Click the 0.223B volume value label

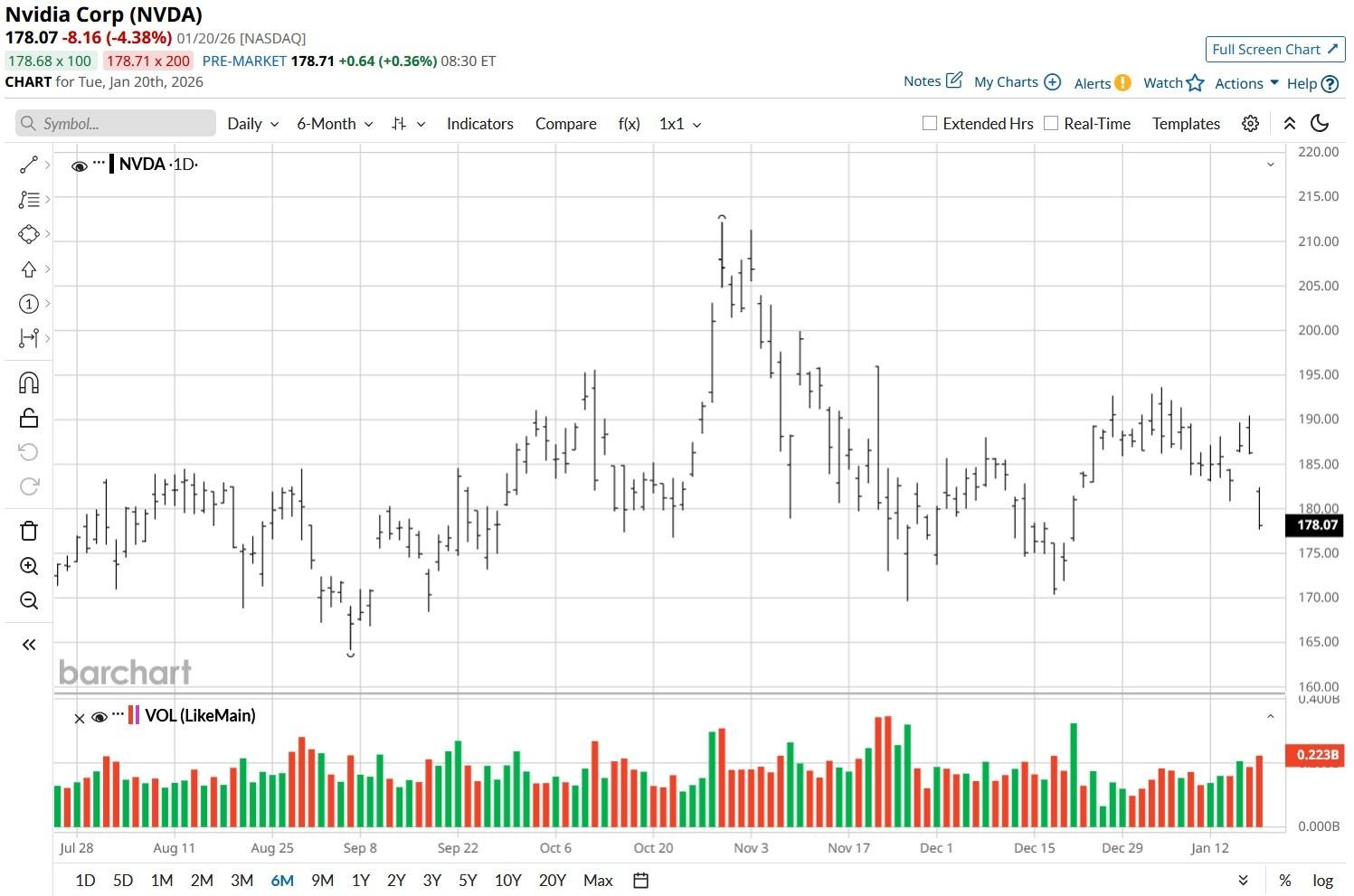(x=1316, y=755)
